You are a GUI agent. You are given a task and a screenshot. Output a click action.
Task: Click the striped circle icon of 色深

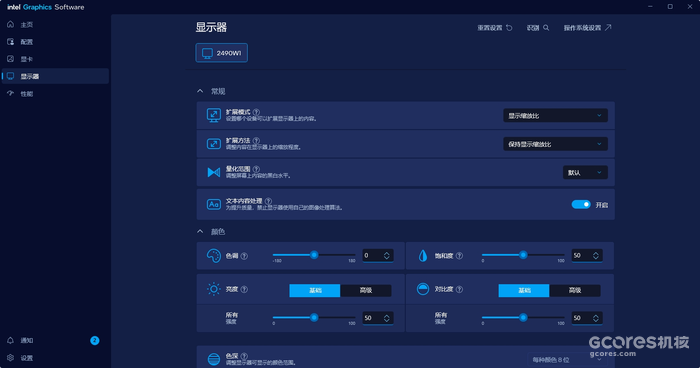[214, 359]
